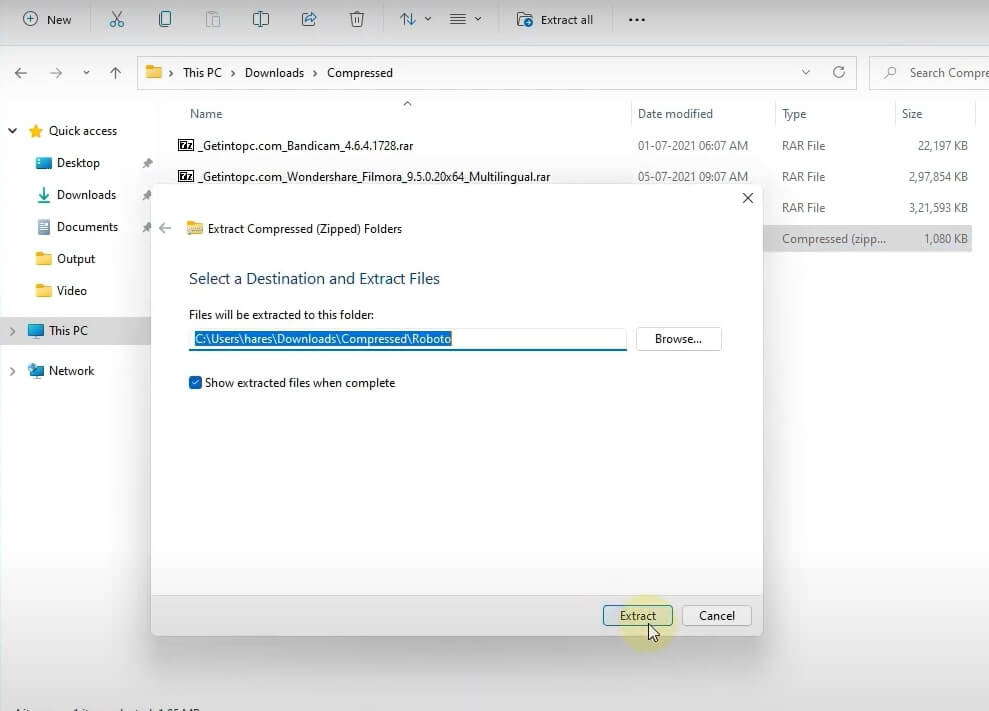Open the See more ellipsis menu

pos(636,19)
